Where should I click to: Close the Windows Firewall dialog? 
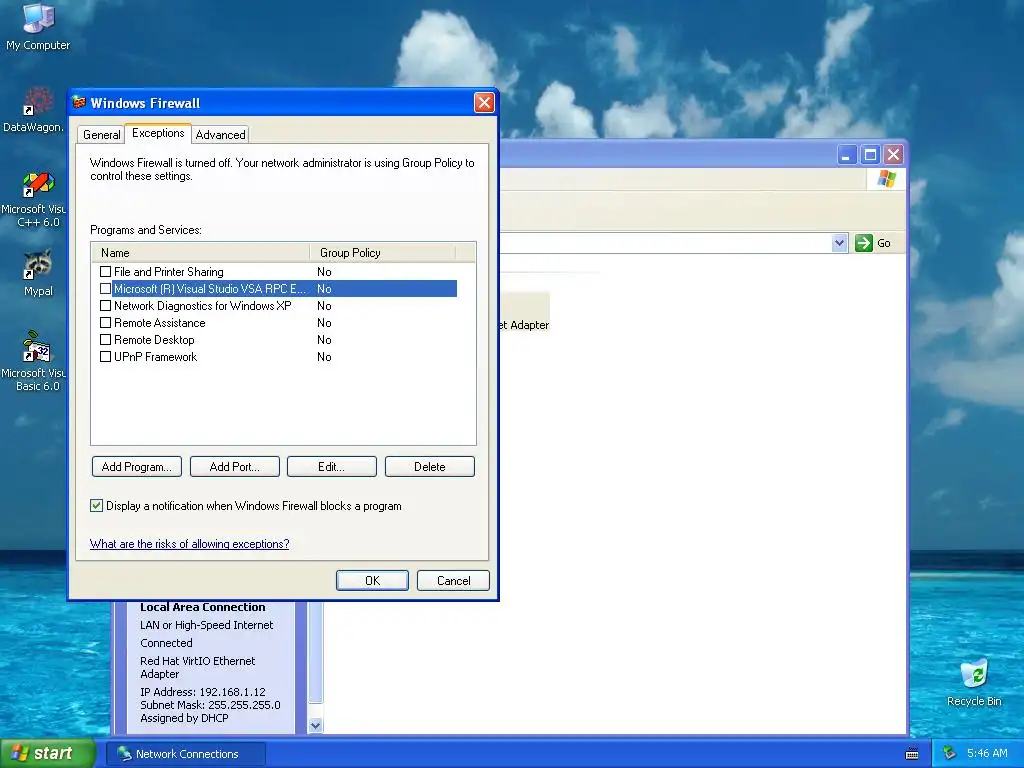point(484,103)
